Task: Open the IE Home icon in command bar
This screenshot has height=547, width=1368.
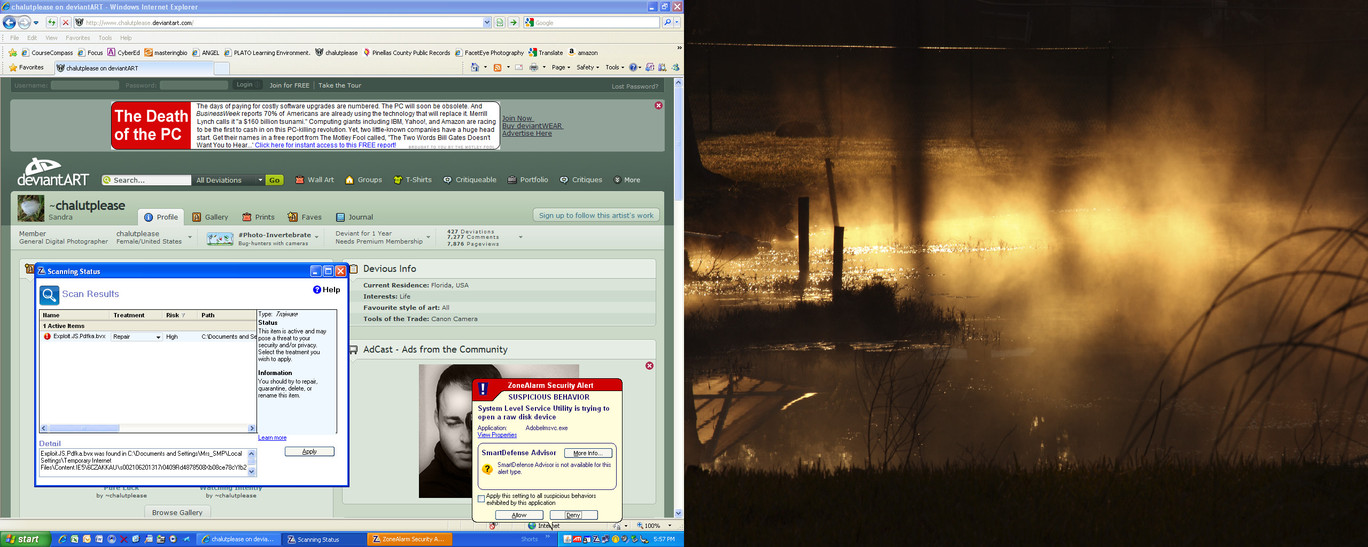Action: tap(475, 67)
